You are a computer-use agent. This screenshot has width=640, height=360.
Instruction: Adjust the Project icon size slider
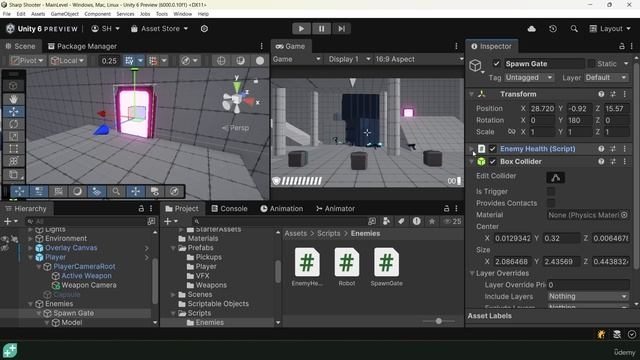(438, 321)
